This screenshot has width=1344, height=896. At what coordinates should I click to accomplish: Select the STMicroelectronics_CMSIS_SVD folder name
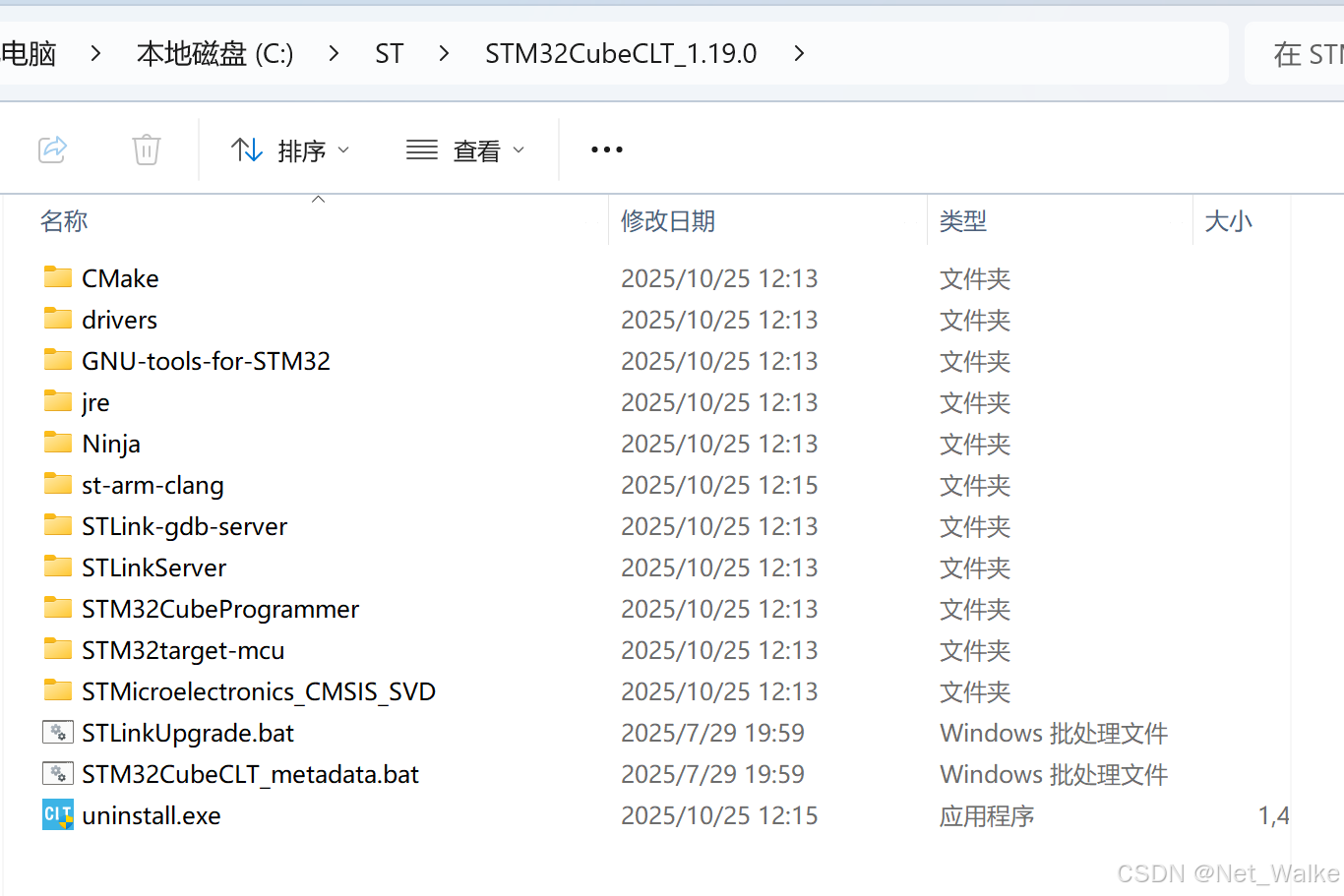(x=259, y=691)
